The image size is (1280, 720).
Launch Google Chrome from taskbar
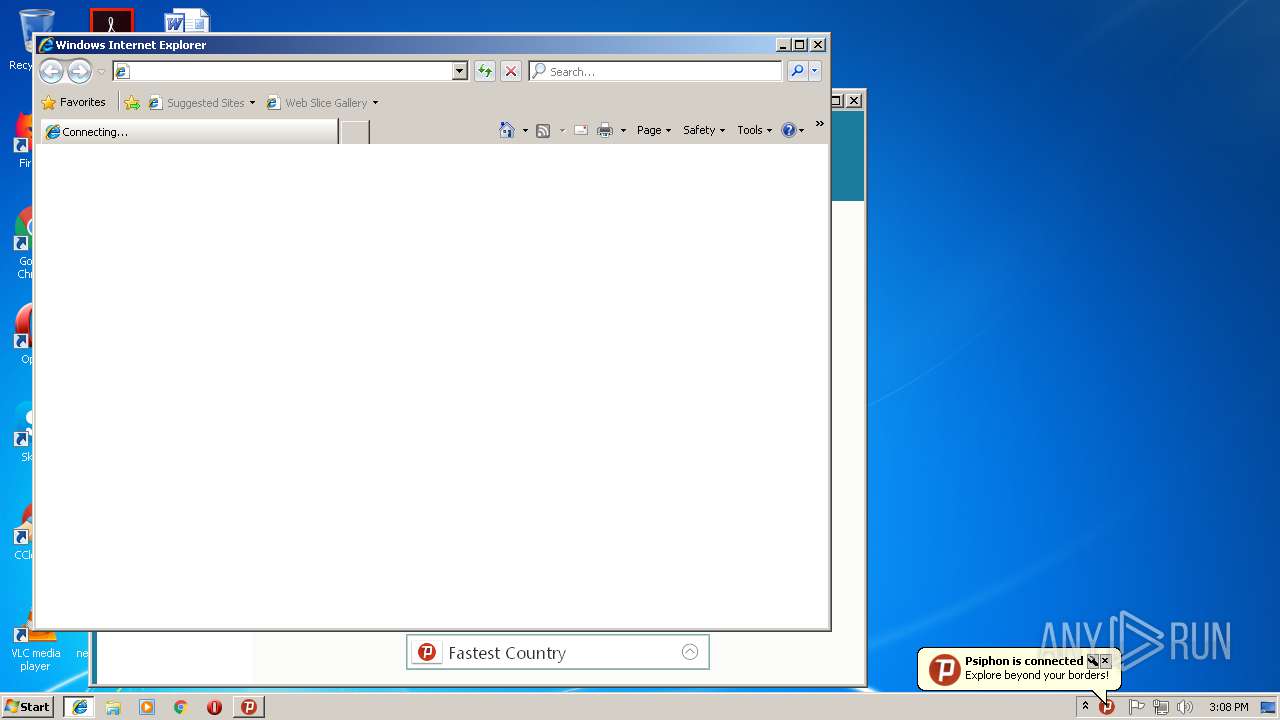[181, 707]
